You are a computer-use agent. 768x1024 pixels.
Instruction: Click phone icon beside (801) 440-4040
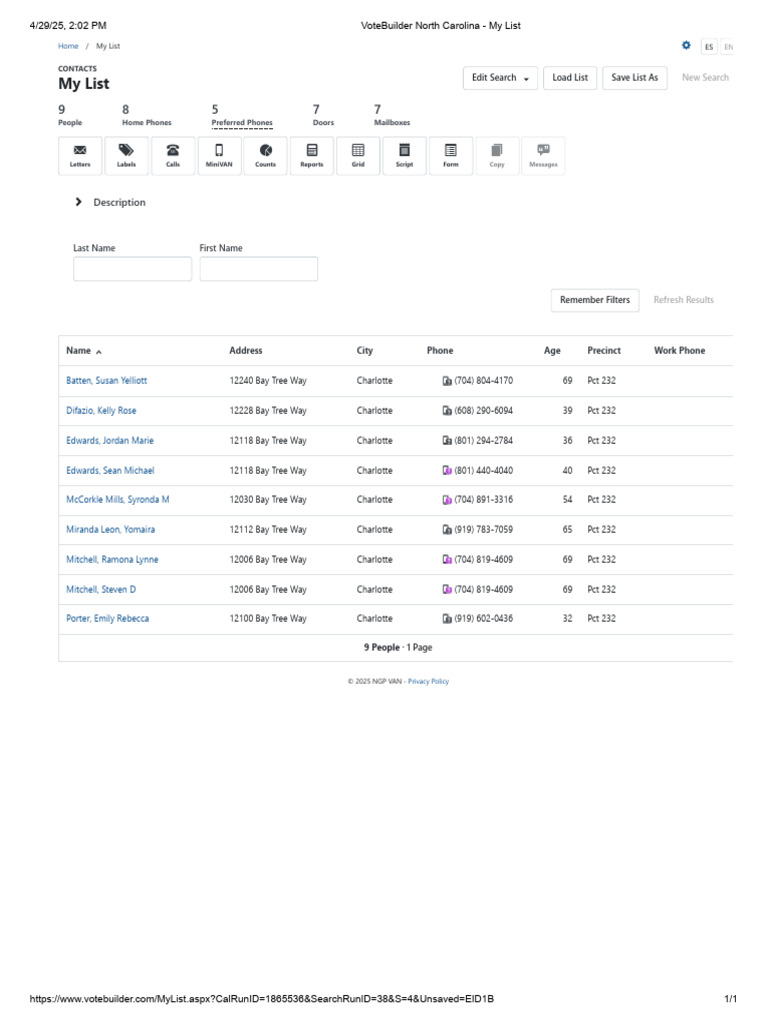pyautogui.click(x=447, y=470)
